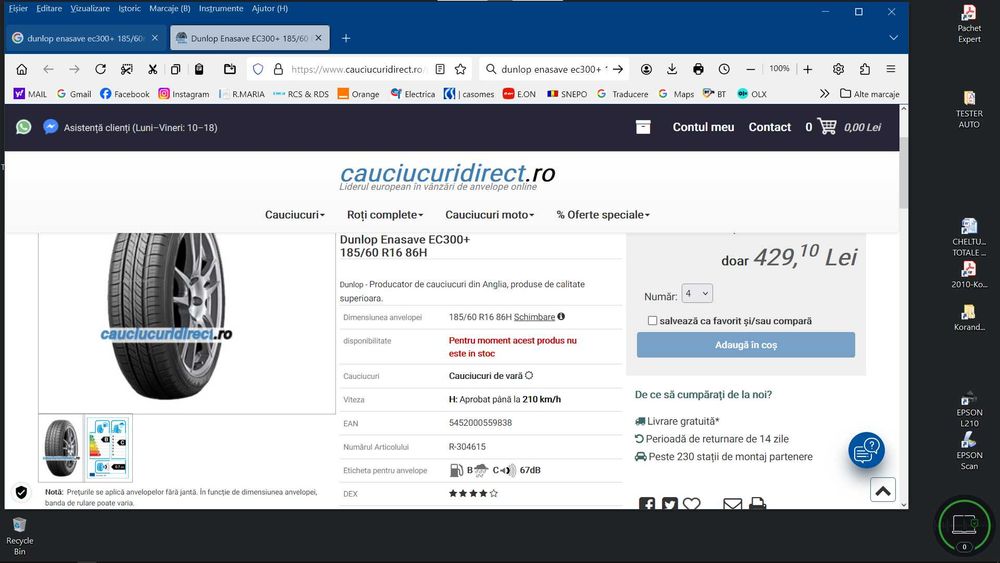Click the archive box icon beside Contul meu
1000x563 pixels.
643,127
